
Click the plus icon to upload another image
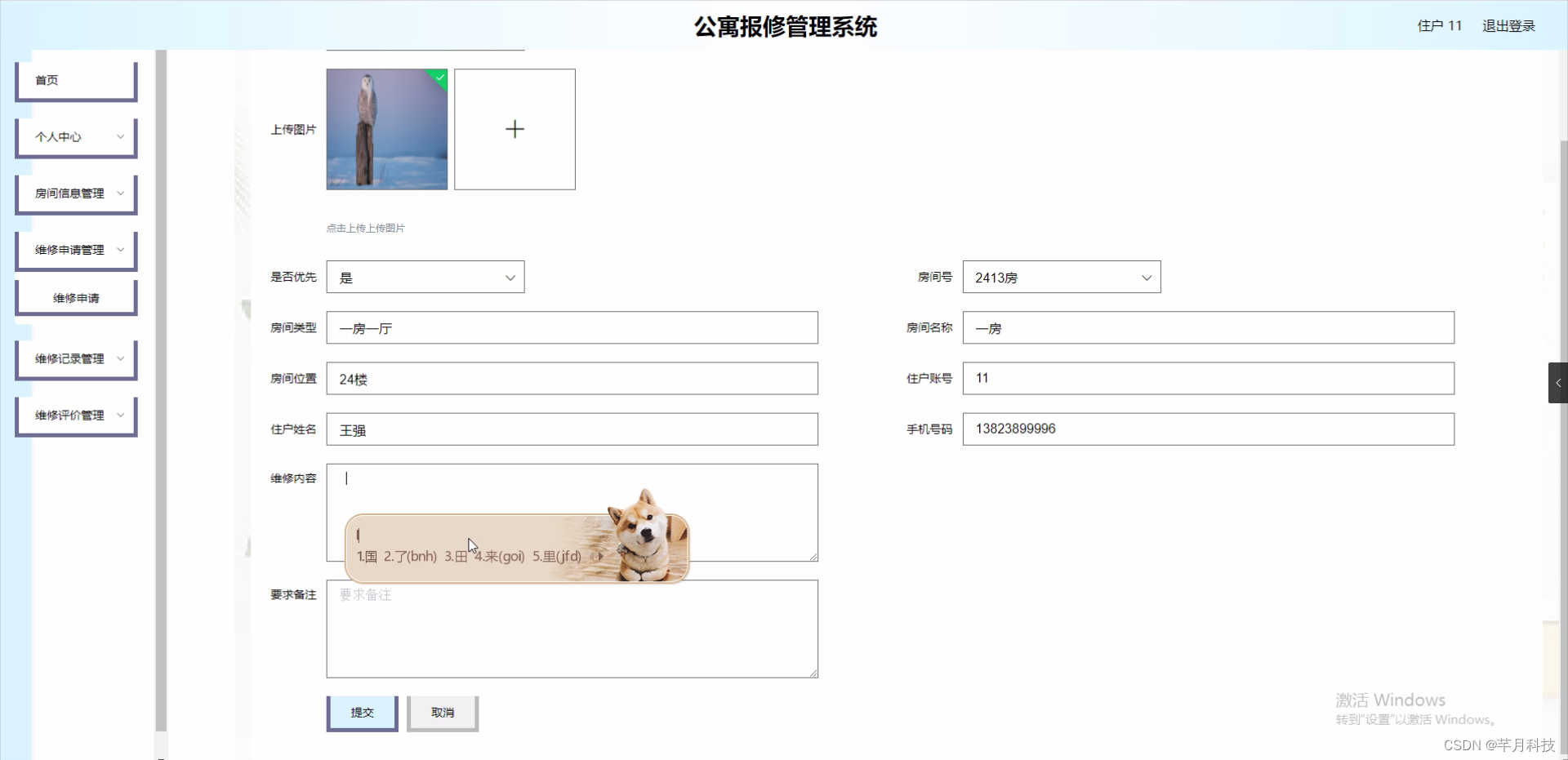tap(514, 129)
